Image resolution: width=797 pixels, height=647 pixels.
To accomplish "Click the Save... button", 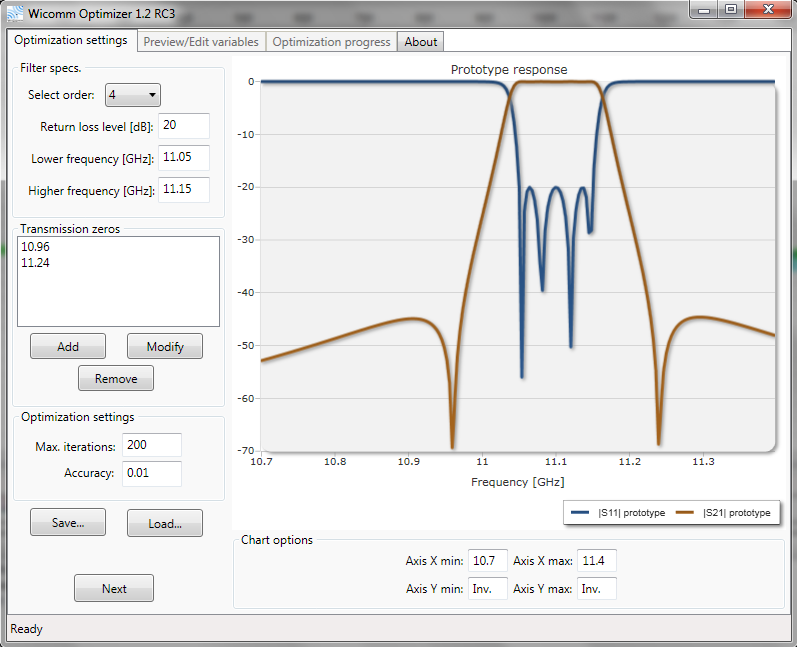I will click(x=68, y=522).
